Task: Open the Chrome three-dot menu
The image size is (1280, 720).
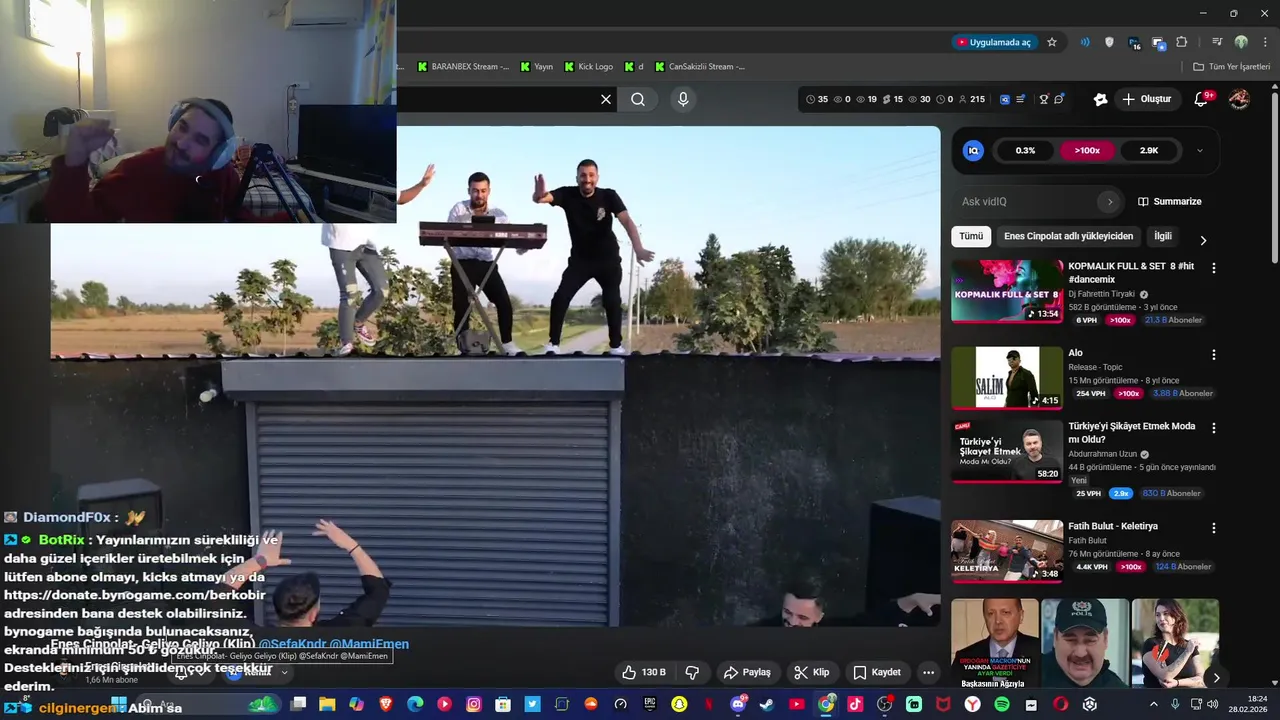Action: tap(1264, 42)
